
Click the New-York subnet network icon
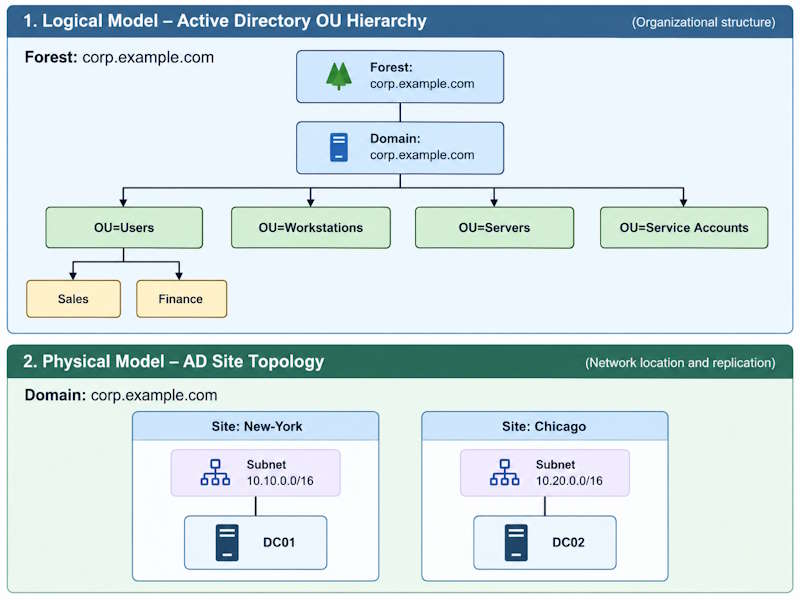(x=215, y=472)
